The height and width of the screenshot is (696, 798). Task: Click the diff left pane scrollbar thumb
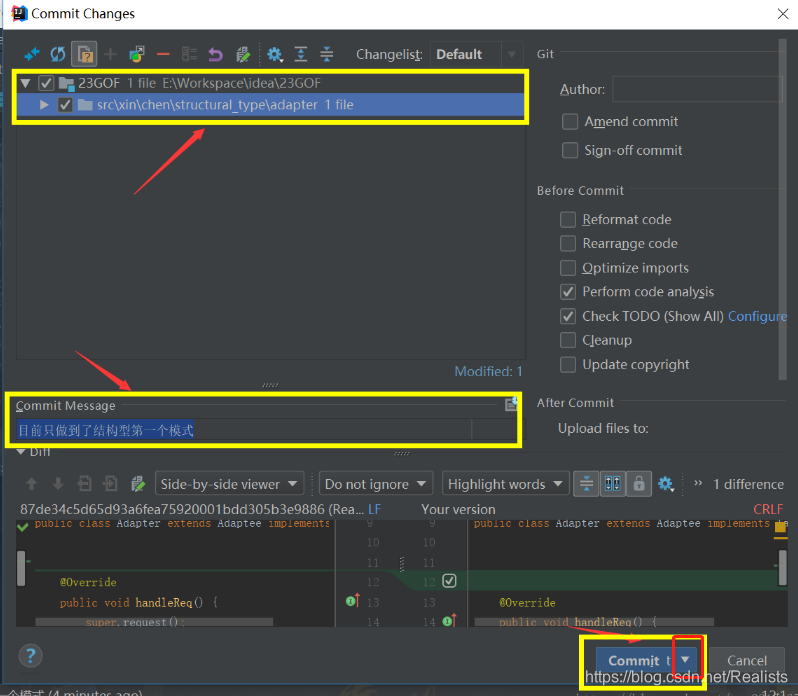click(21, 568)
